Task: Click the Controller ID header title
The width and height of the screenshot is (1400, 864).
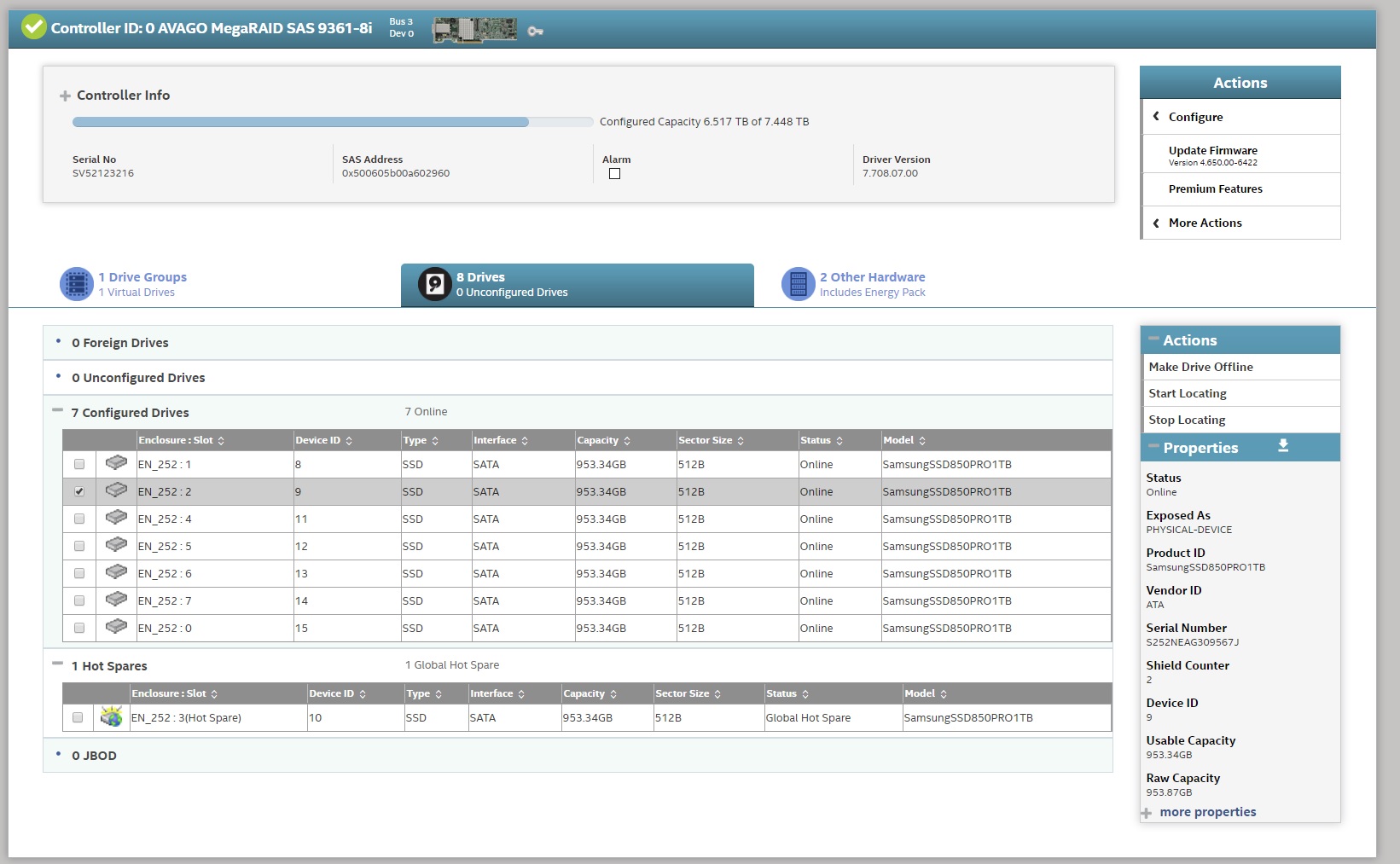Action: coord(212,28)
